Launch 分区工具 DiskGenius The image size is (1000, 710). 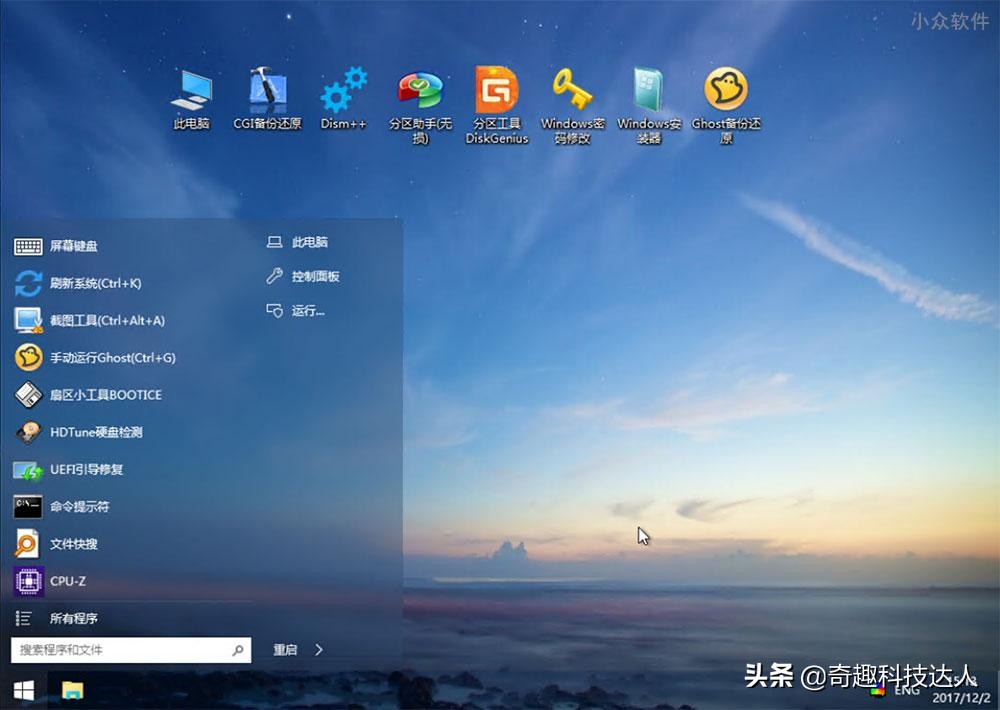495,95
